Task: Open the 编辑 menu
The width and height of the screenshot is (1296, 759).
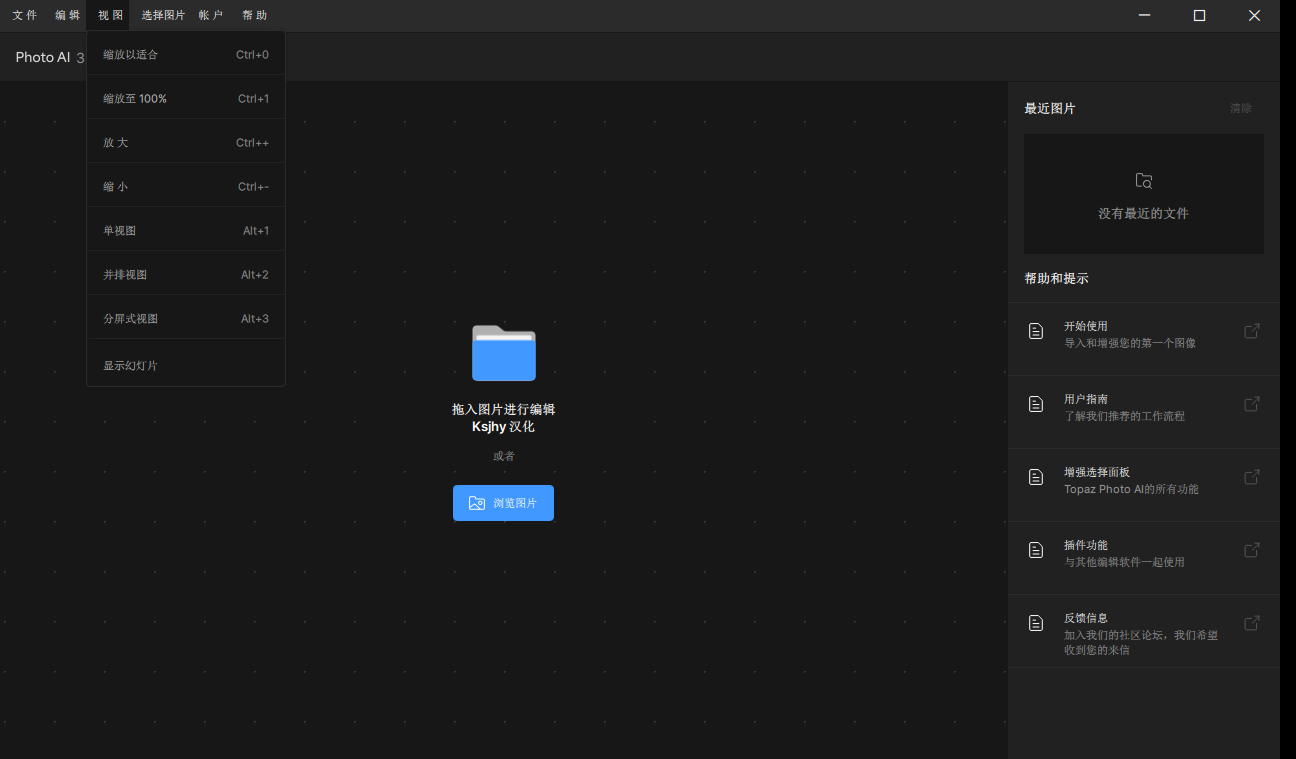Action: pyautogui.click(x=67, y=15)
